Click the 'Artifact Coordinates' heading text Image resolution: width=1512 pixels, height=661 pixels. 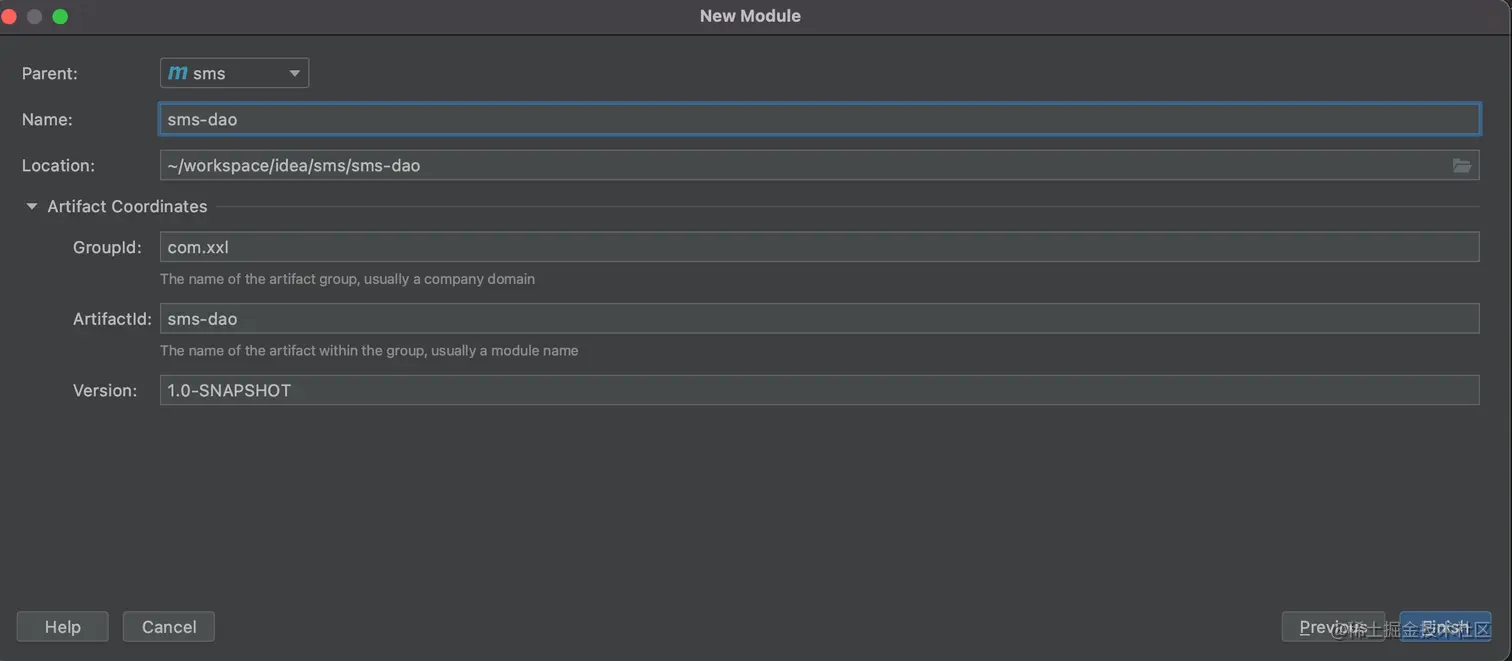127,207
